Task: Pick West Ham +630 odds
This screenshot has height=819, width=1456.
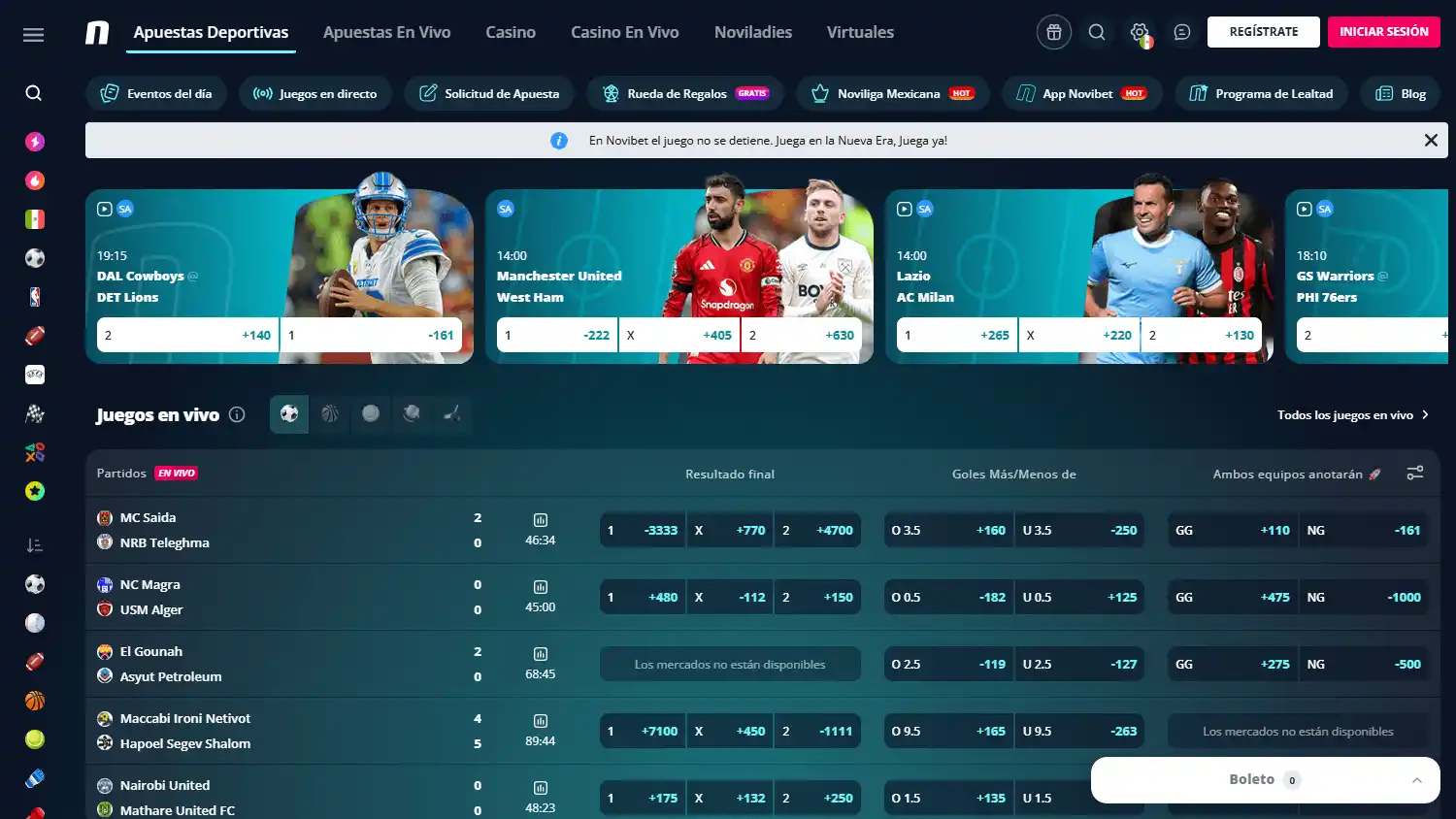Action: (x=802, y=335)
